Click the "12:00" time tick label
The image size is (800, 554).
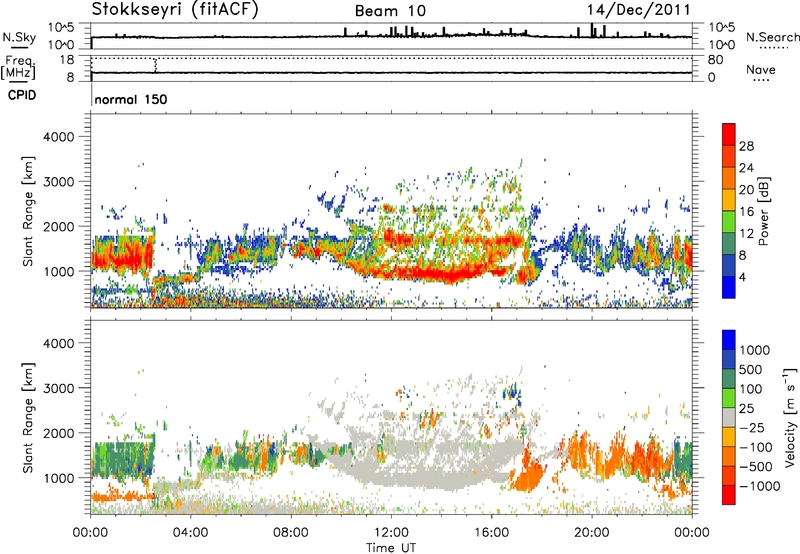point(391,533)
